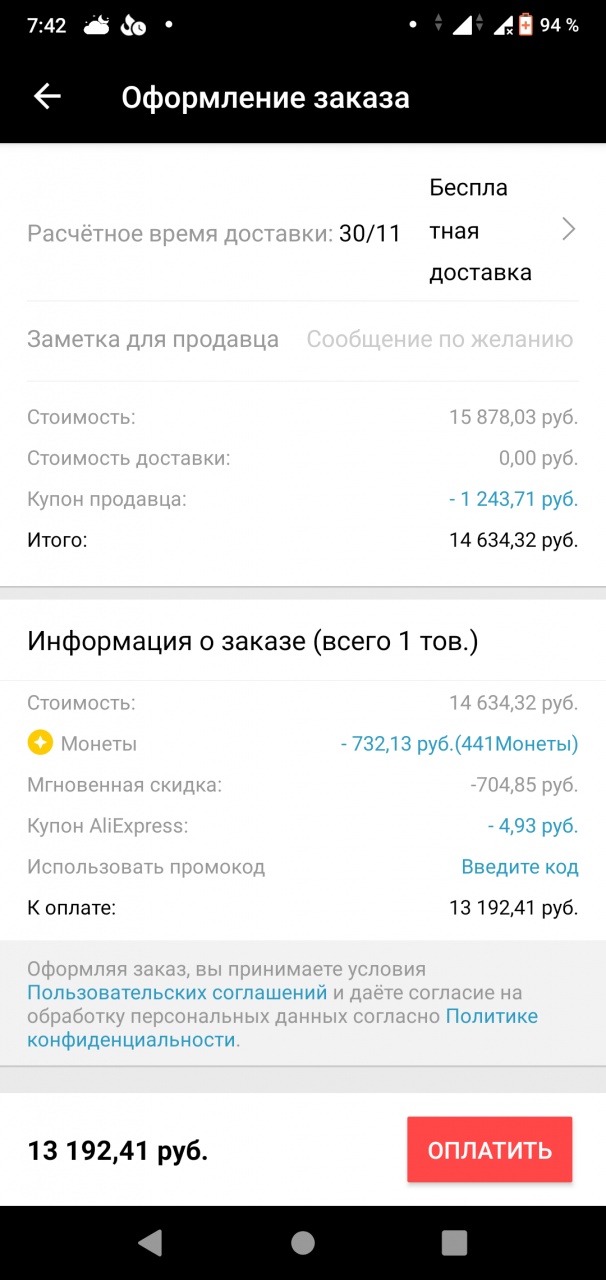Open the Пользовательских соглашений link
The image size is (606, 1280).
point(178,993)
